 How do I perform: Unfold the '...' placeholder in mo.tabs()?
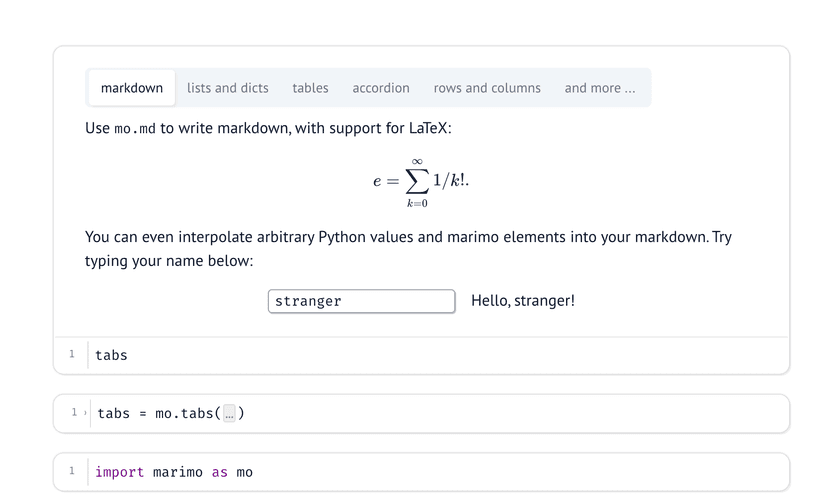(x=229, y=414)
